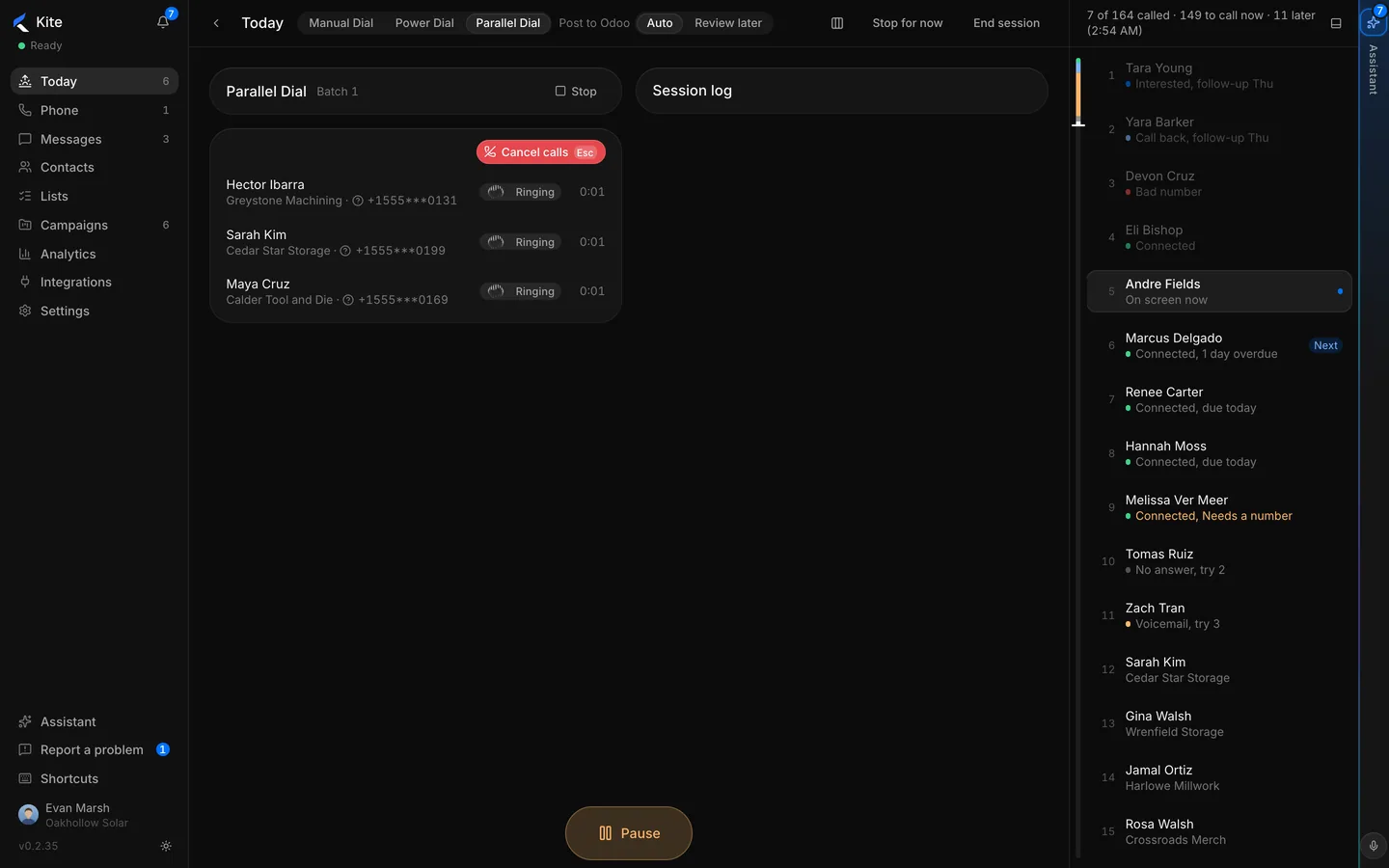The width and height of the screenshot is (1389, 868).
Task: Select Marcus Delgado in the queue
Action: coord(1219,345)
